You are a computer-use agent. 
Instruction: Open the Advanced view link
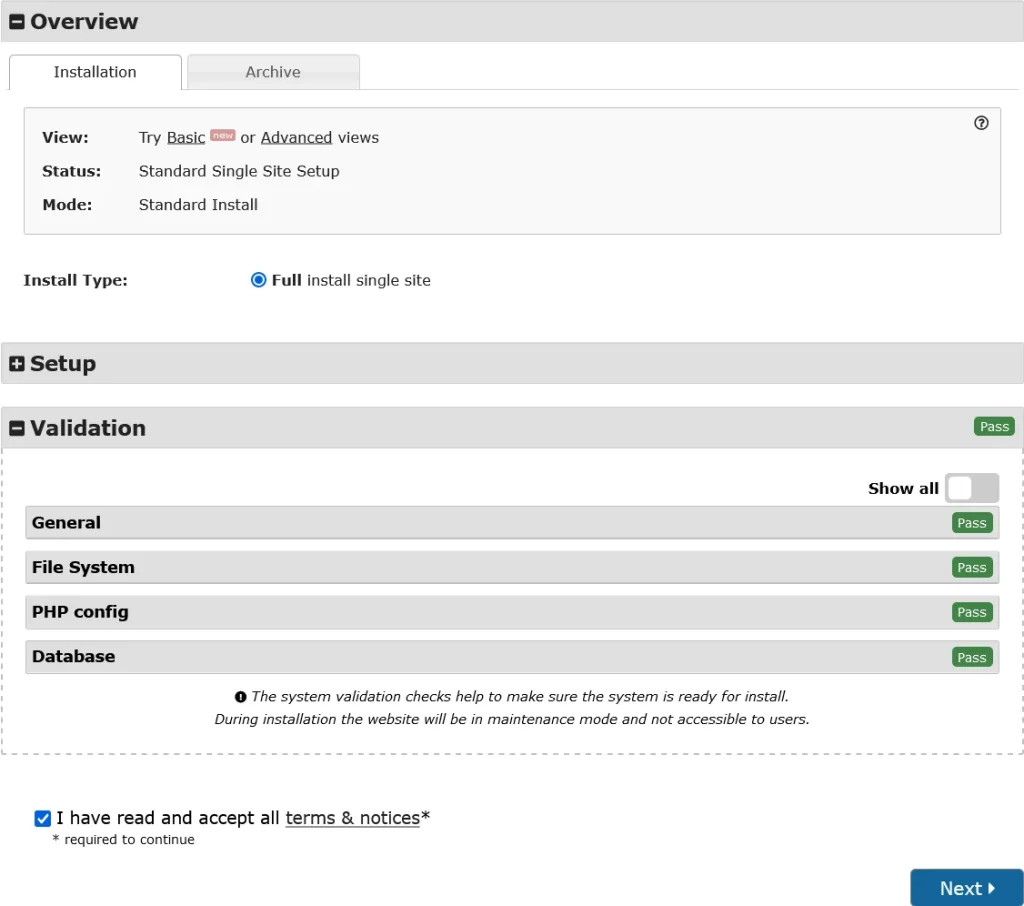tap(296, 138)
